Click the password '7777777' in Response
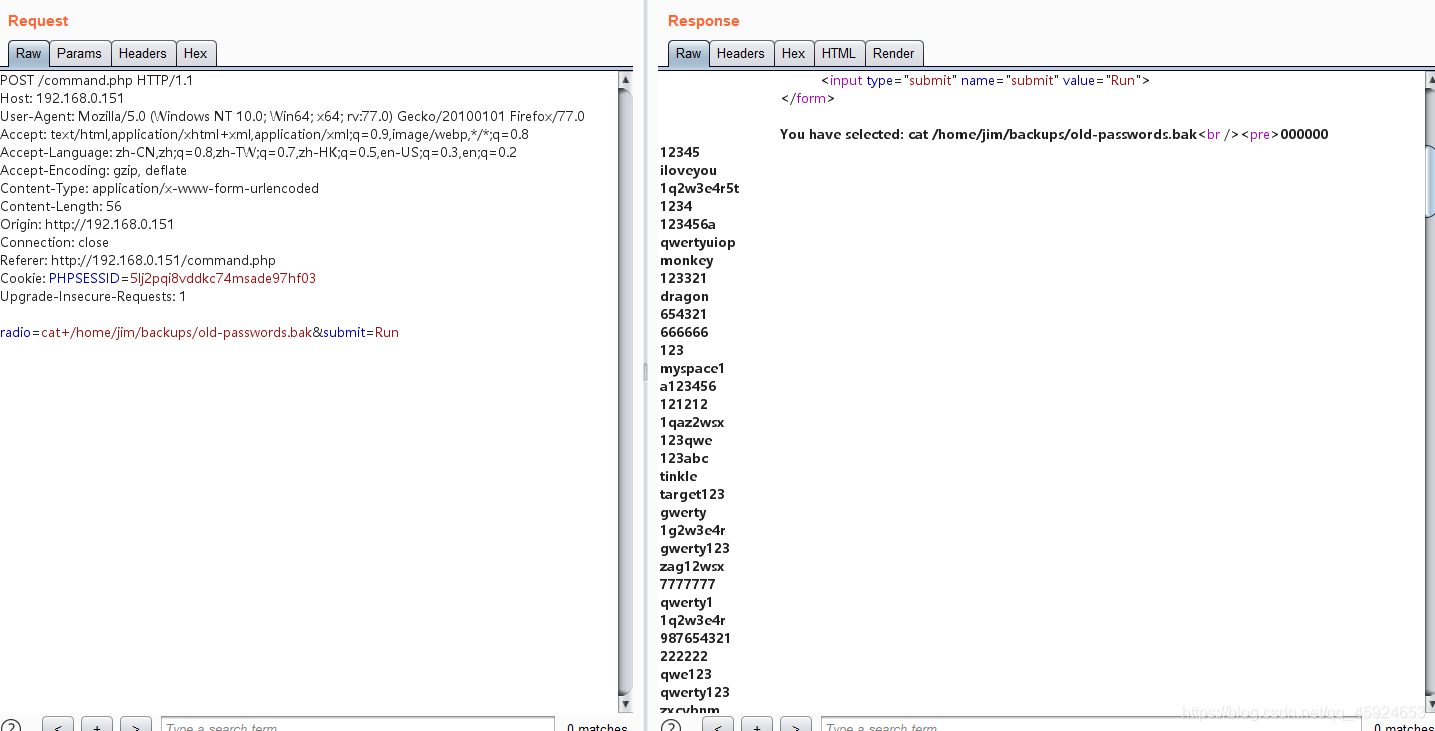Image resolution: width=1435 pixels, height=731 pixels. point(687,584)
